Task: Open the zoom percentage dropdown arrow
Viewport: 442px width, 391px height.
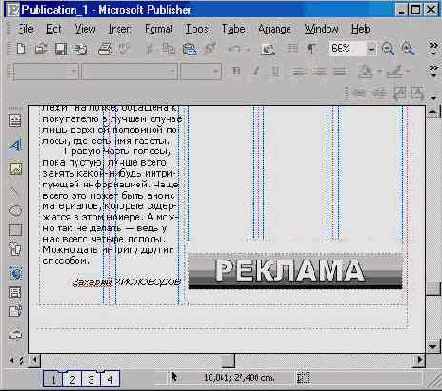Action: click(371, 49)
